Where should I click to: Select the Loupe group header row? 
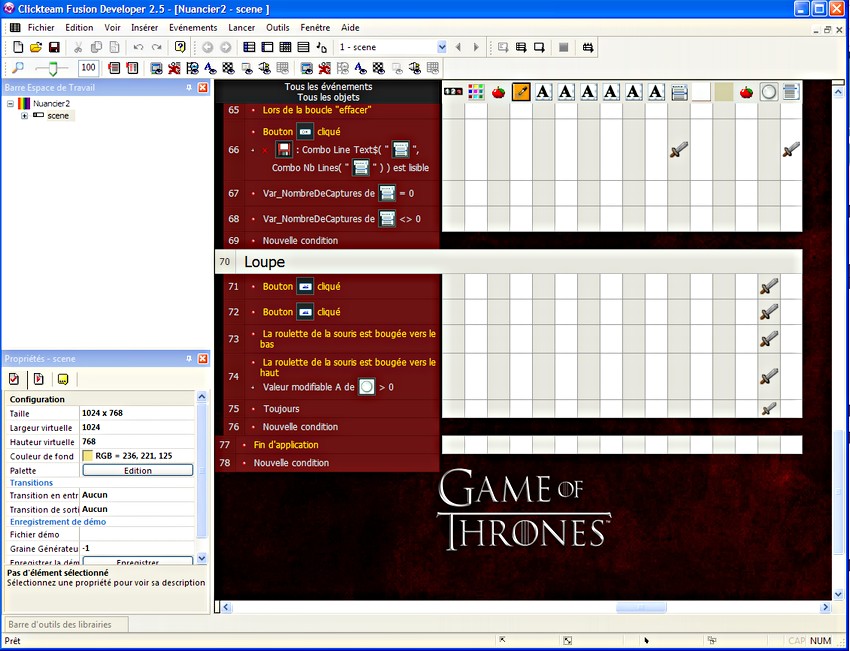point(508,262)
